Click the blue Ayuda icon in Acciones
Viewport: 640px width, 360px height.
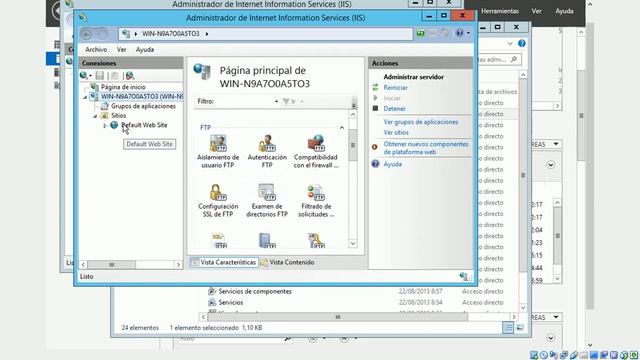tap(375, 164)
